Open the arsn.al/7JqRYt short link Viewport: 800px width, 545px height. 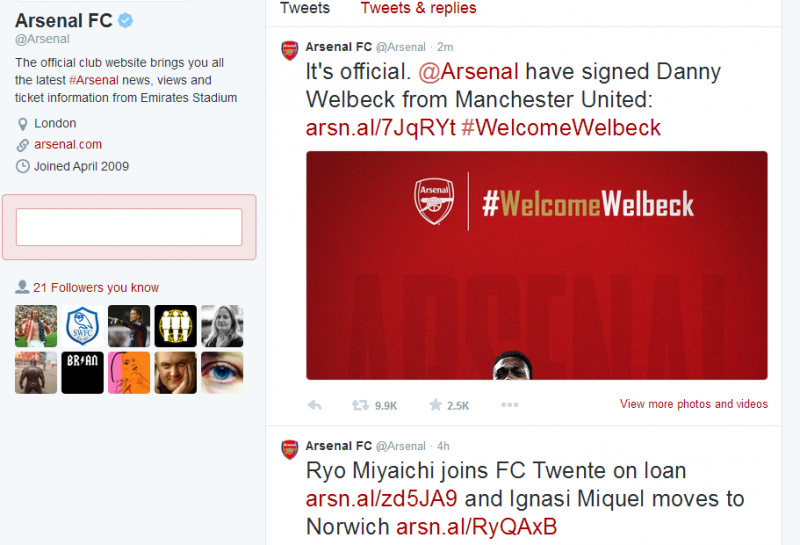(x=380, y=127)
